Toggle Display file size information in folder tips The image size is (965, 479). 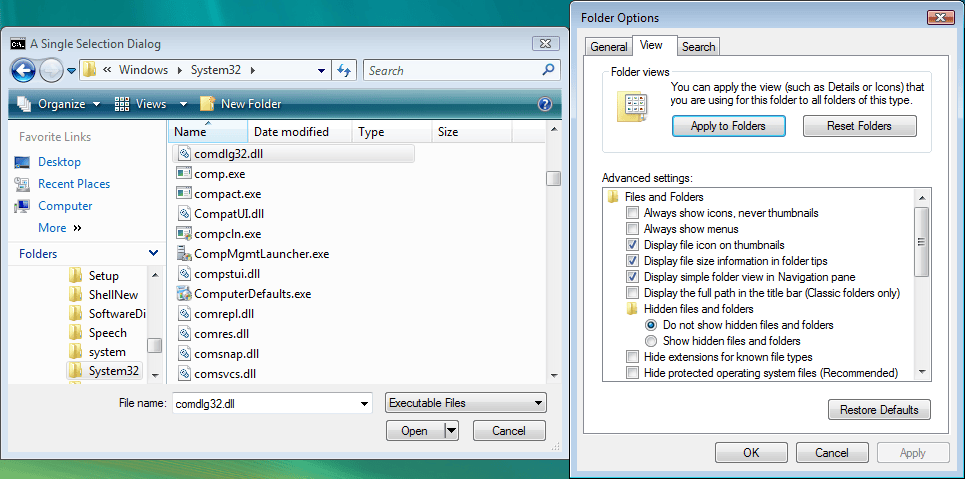pyautogui.click(x=632, y=261)
